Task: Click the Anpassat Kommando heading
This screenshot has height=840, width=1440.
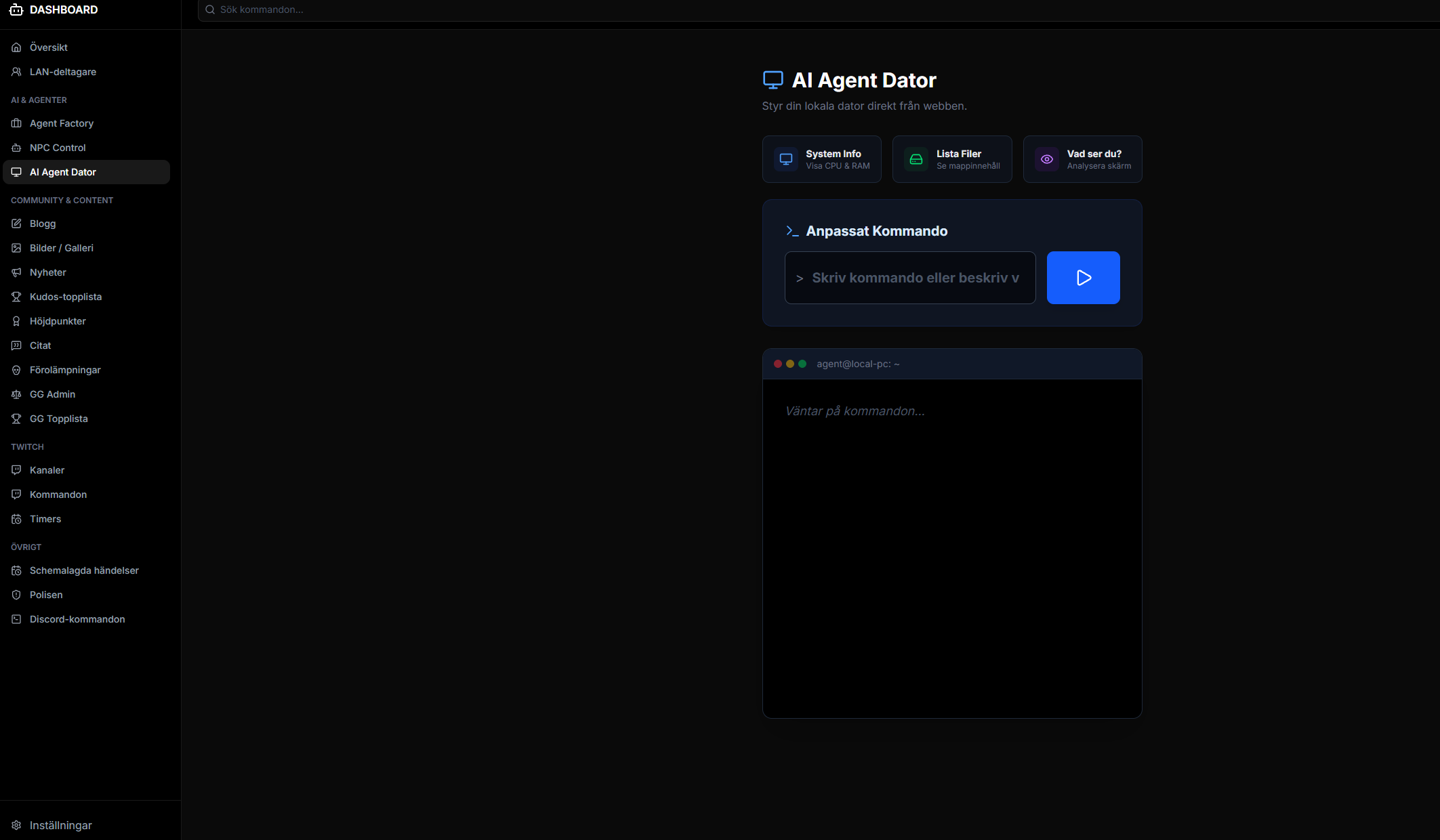Action: pyautogui.click(x=877, y=231)
